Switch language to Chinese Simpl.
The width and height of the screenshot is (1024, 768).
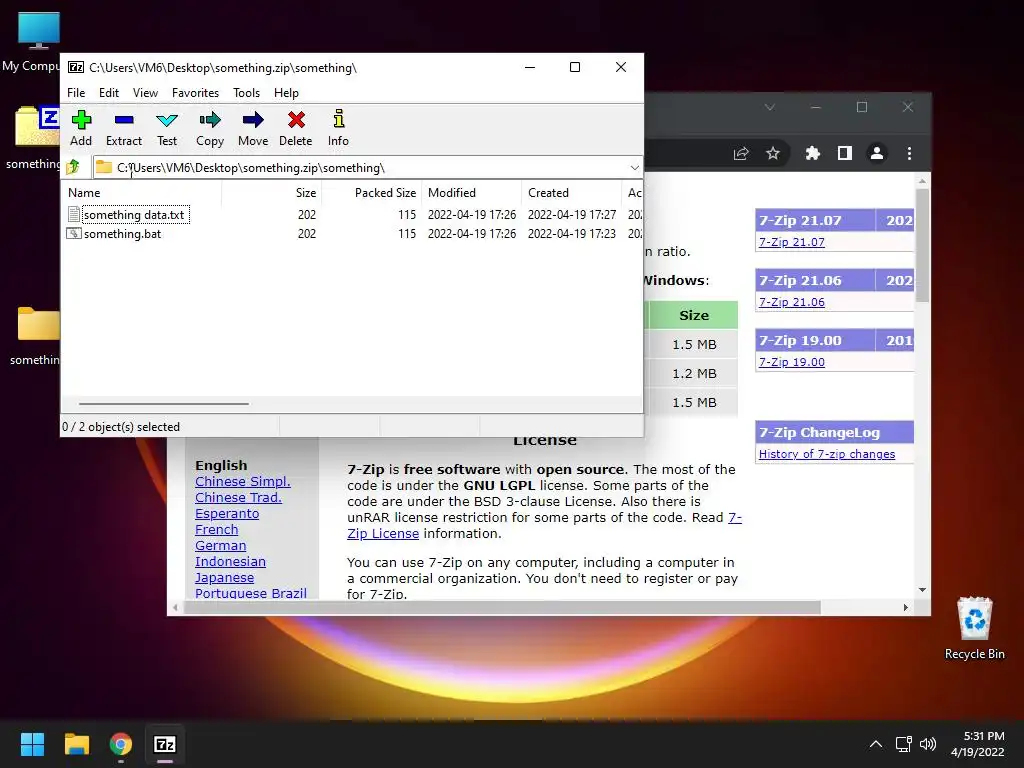tap(242, 481)
